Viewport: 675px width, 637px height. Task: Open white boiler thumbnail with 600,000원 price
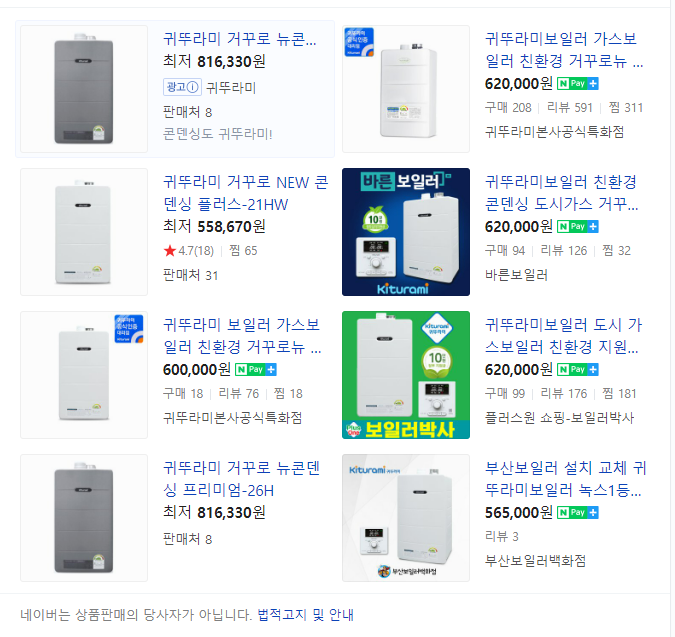pos(84,374)
